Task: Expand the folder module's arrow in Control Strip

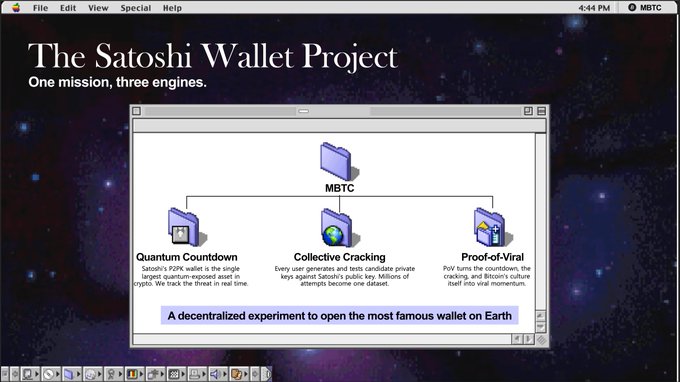Action: 78,374
